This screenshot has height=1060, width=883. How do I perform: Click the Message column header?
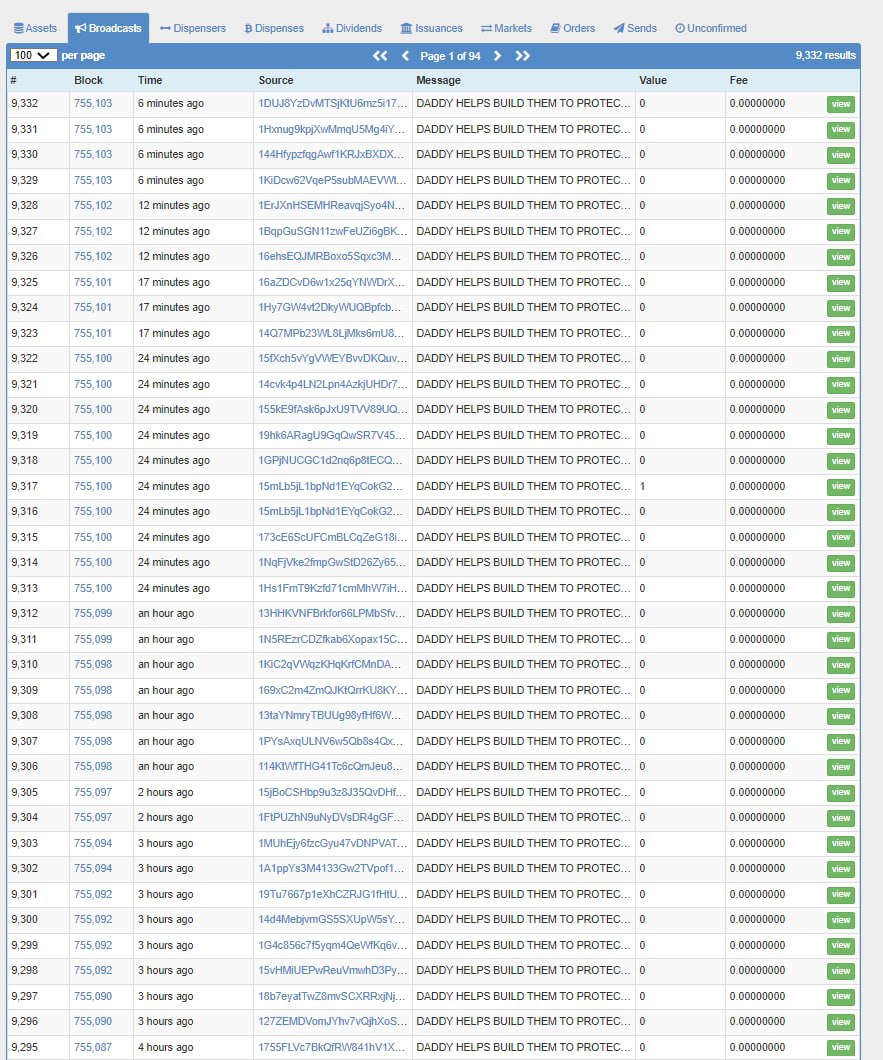pos(438,80)
